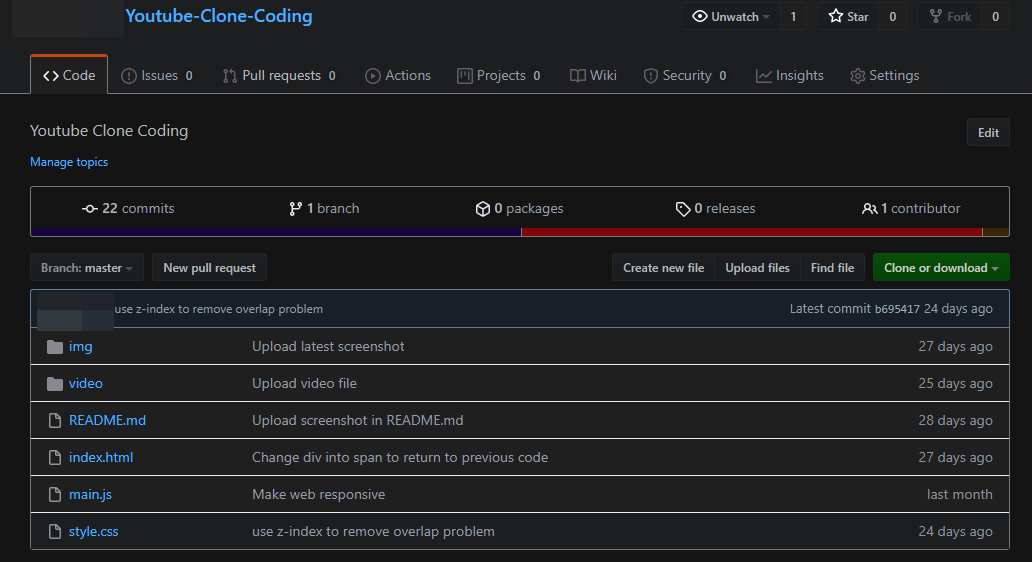The width and height of the screenshot is (1032, 562).
Task: Open the Security tab
Action: [685, 76]
